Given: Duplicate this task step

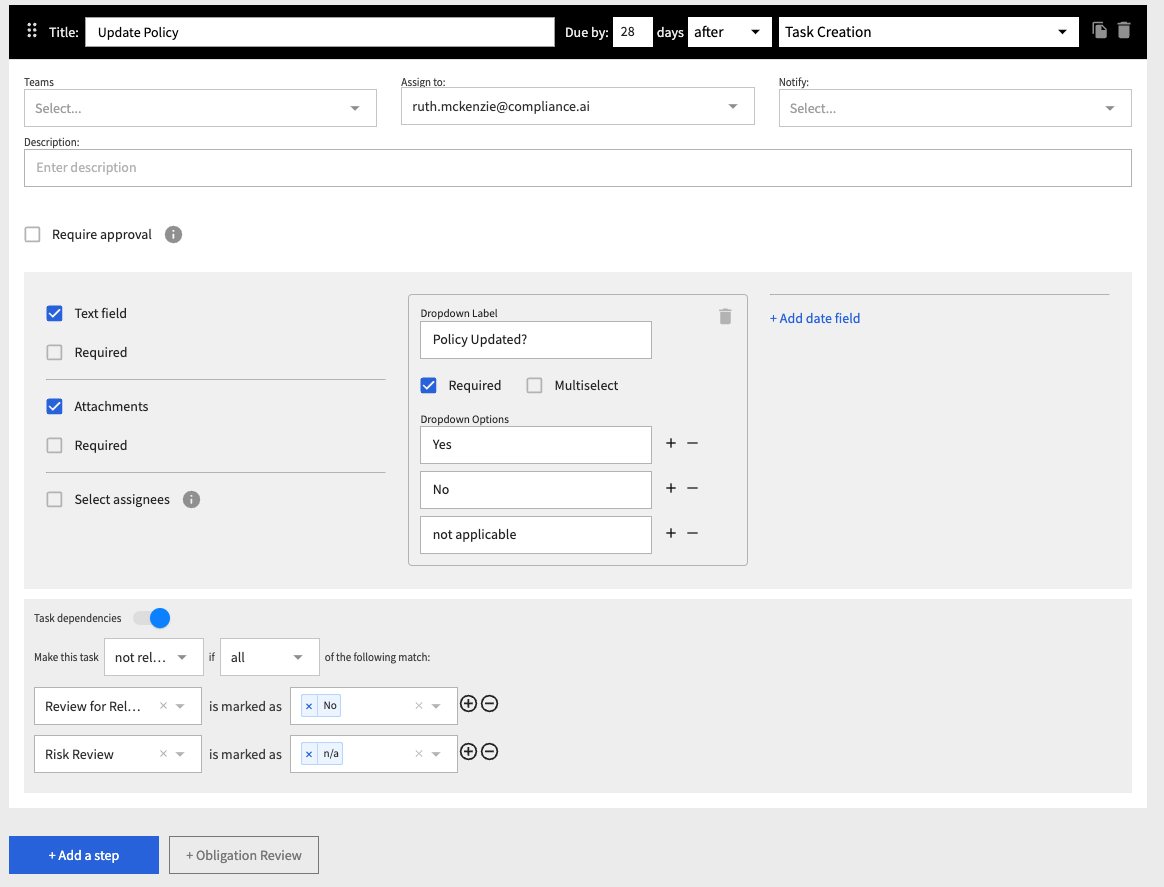Looking at the screenshot, I should (x=1097, y=31).
